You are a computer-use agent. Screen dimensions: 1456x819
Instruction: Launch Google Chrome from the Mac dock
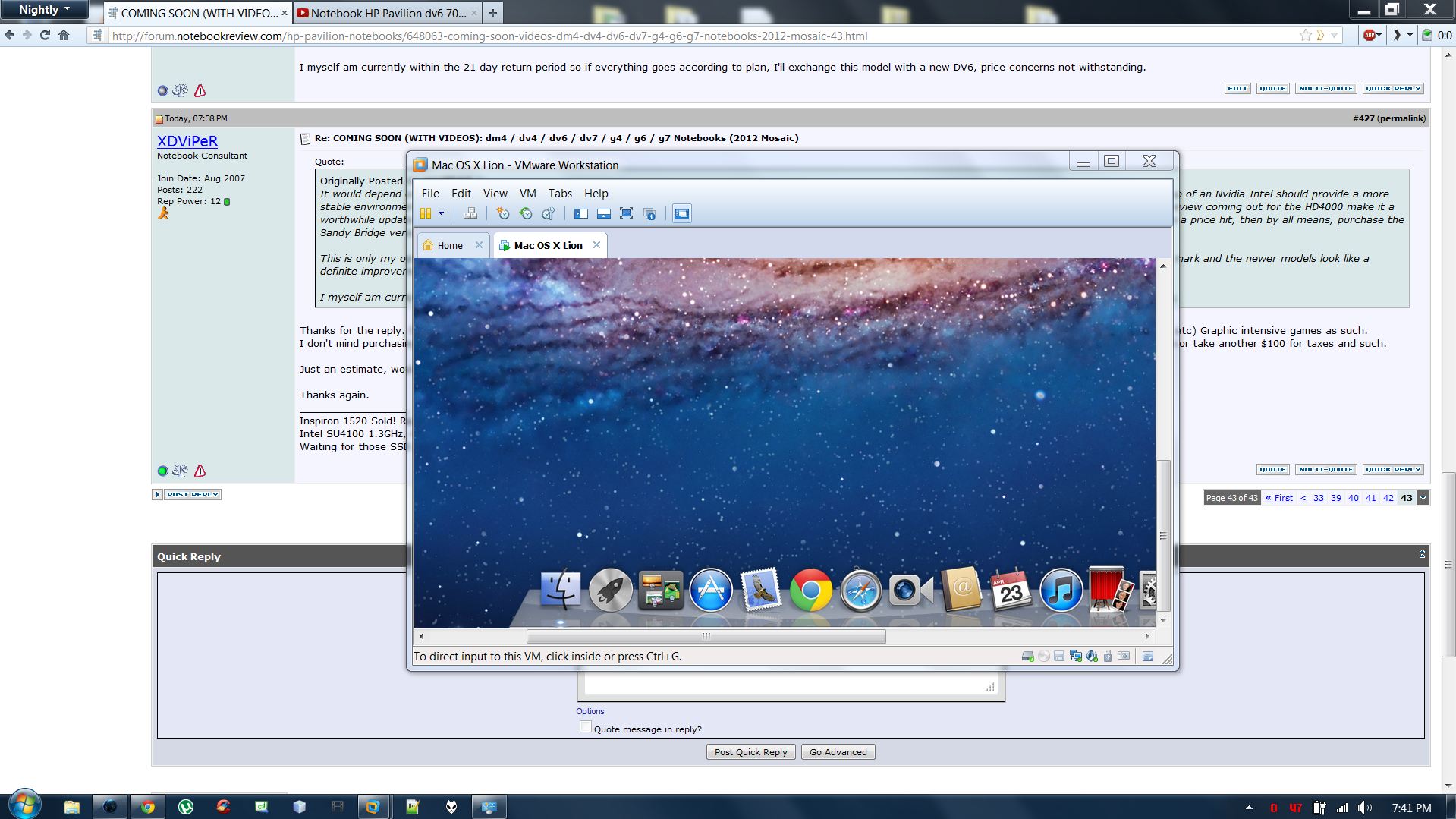click(x=810, y=590)
